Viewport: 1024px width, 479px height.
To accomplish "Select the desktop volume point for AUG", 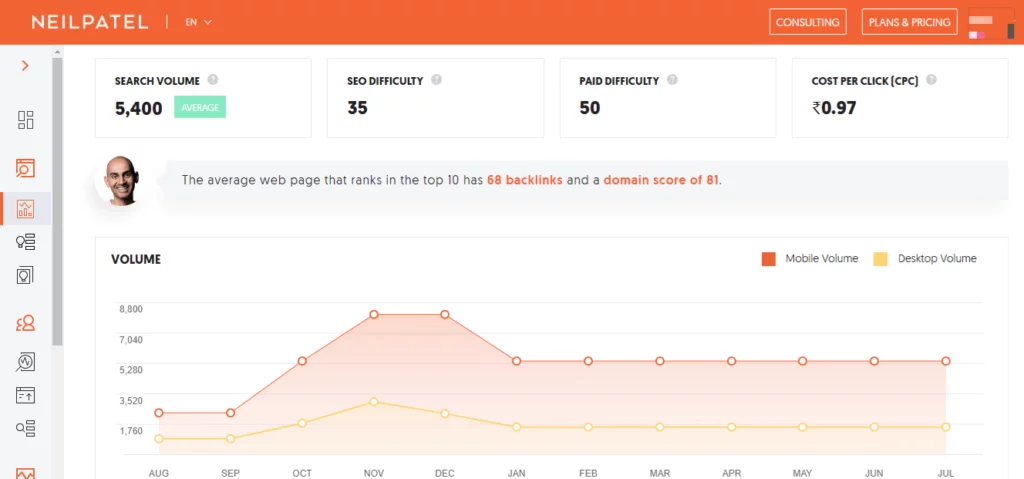I will 159,438.
